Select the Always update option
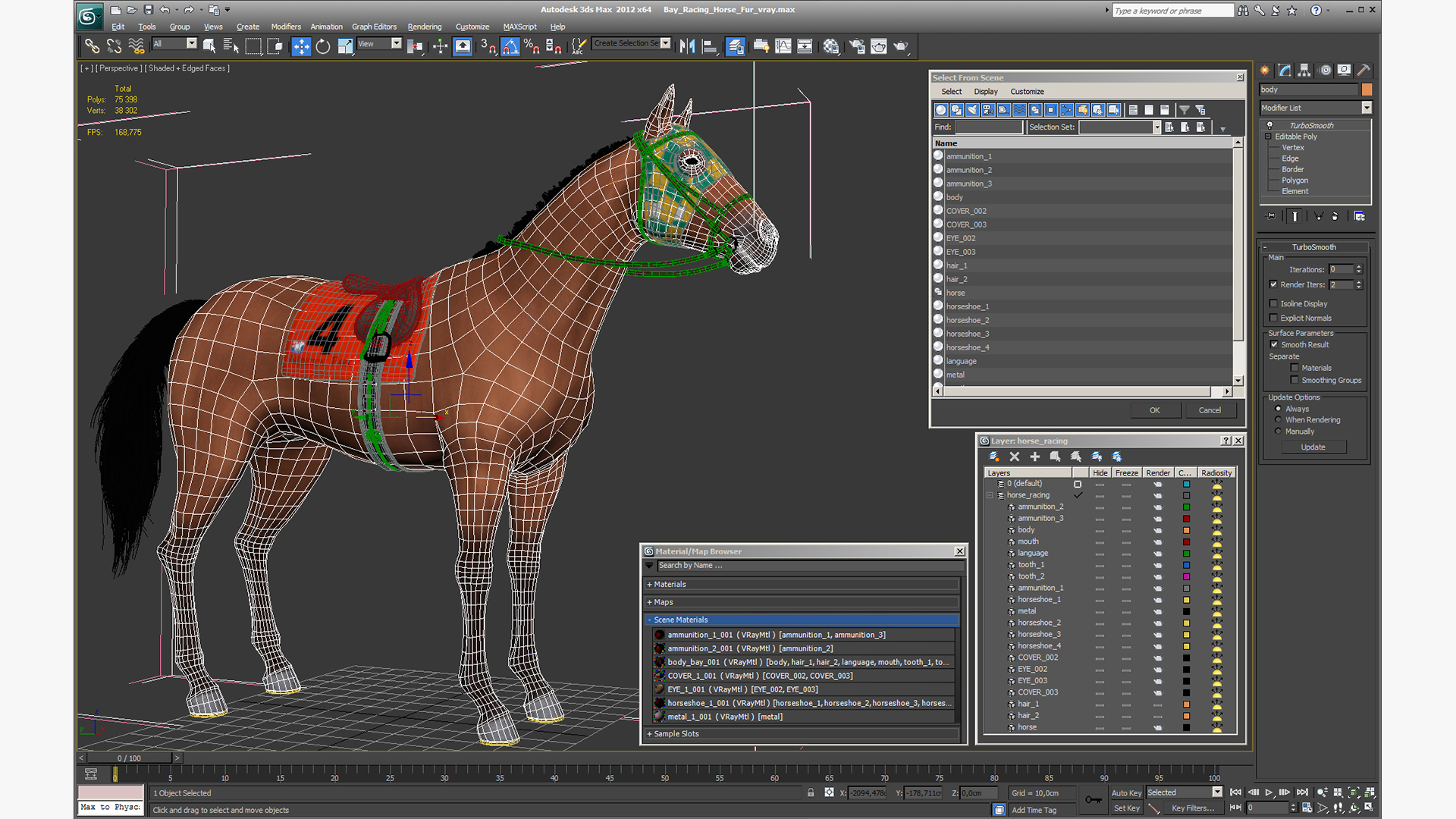 1279,409
